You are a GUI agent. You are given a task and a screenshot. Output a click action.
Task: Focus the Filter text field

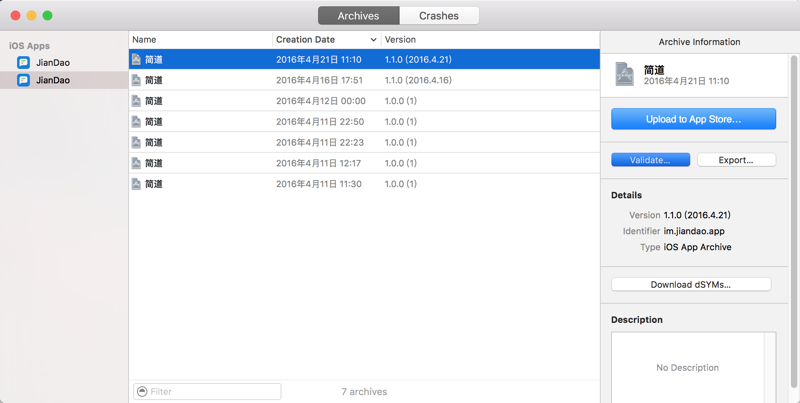[207, 391]
